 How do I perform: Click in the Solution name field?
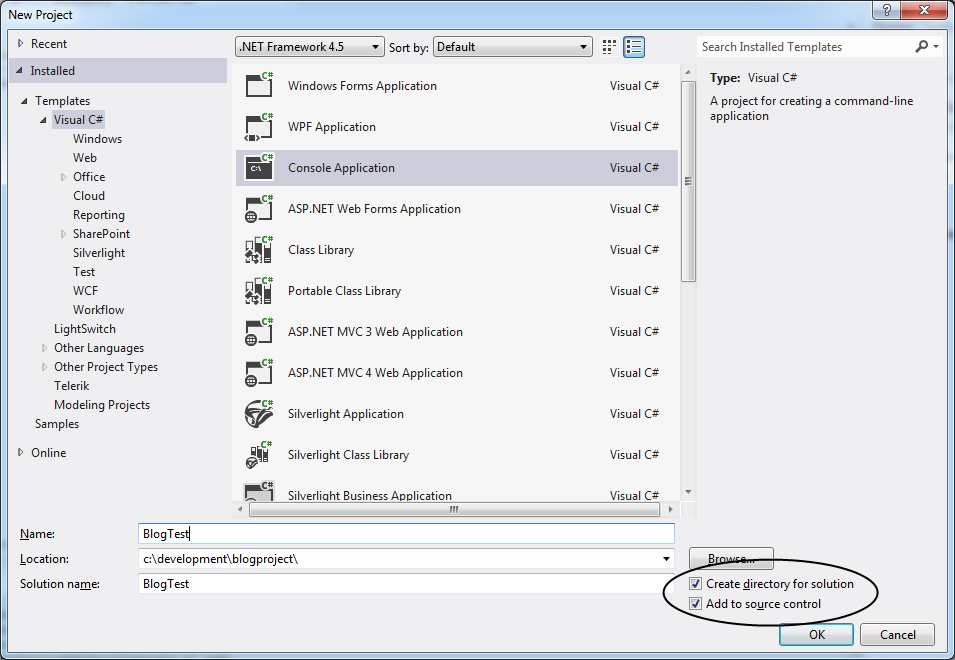click(x=406, y=584)
